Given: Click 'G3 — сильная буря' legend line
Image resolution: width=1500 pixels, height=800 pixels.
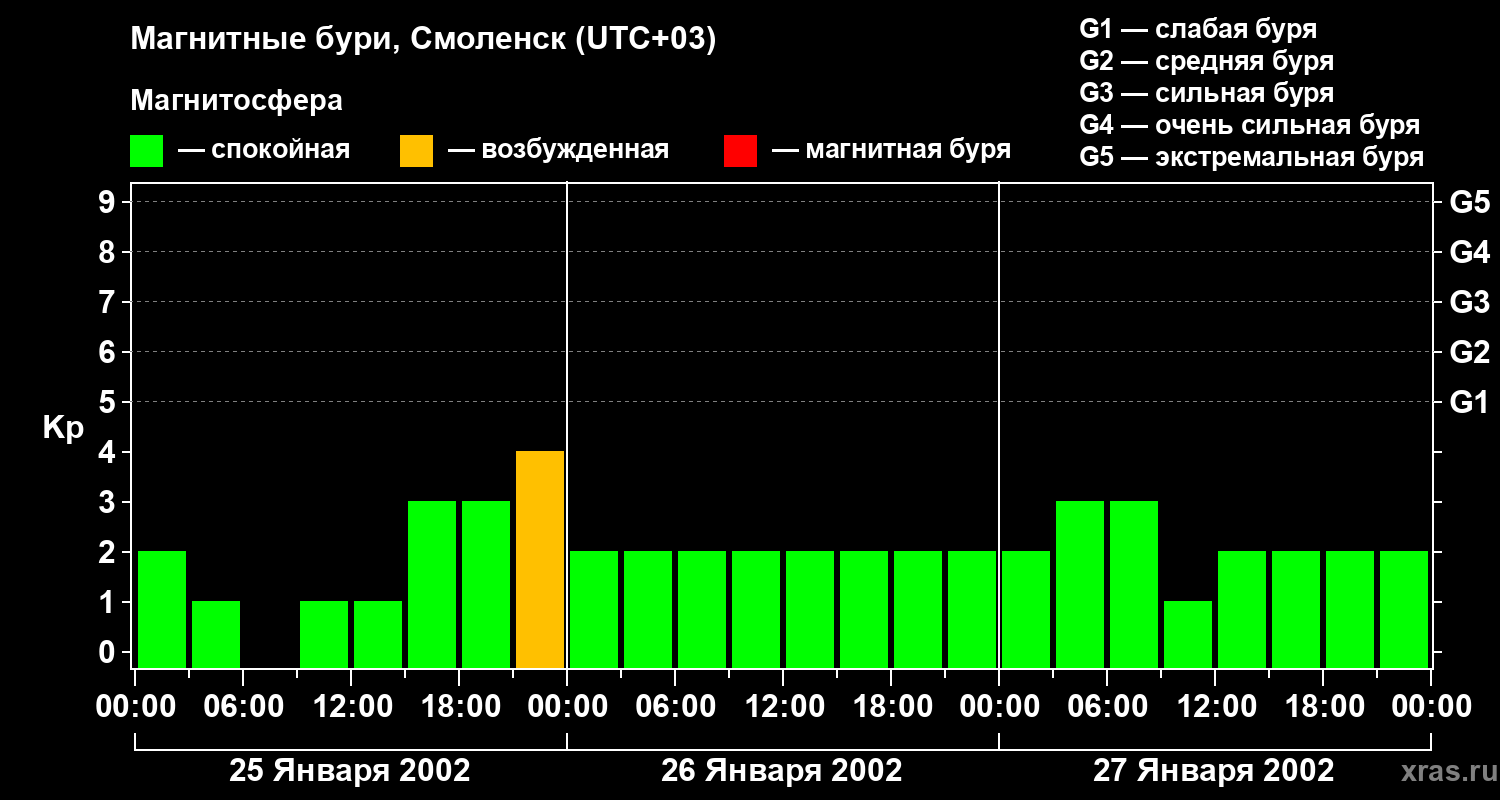Looking at the screenshot, I should tap(1207, 93).
